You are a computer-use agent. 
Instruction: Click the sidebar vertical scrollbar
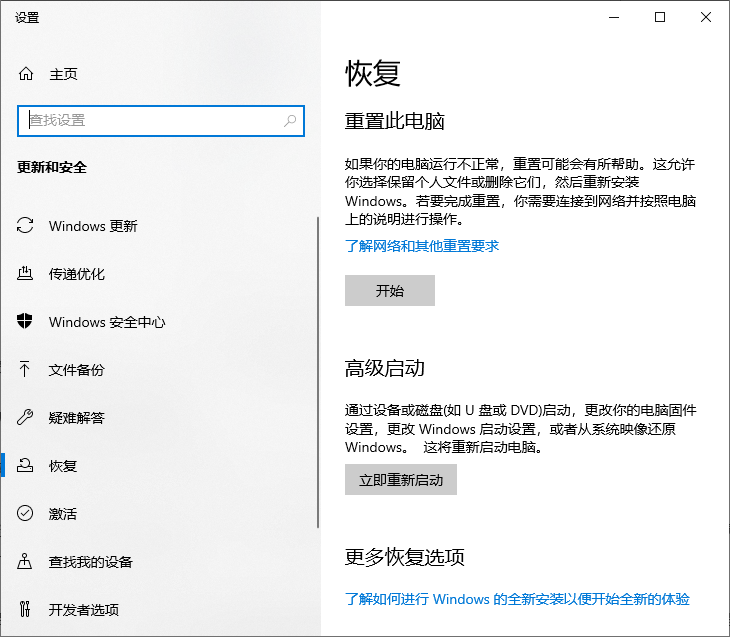tap(318, 370)
